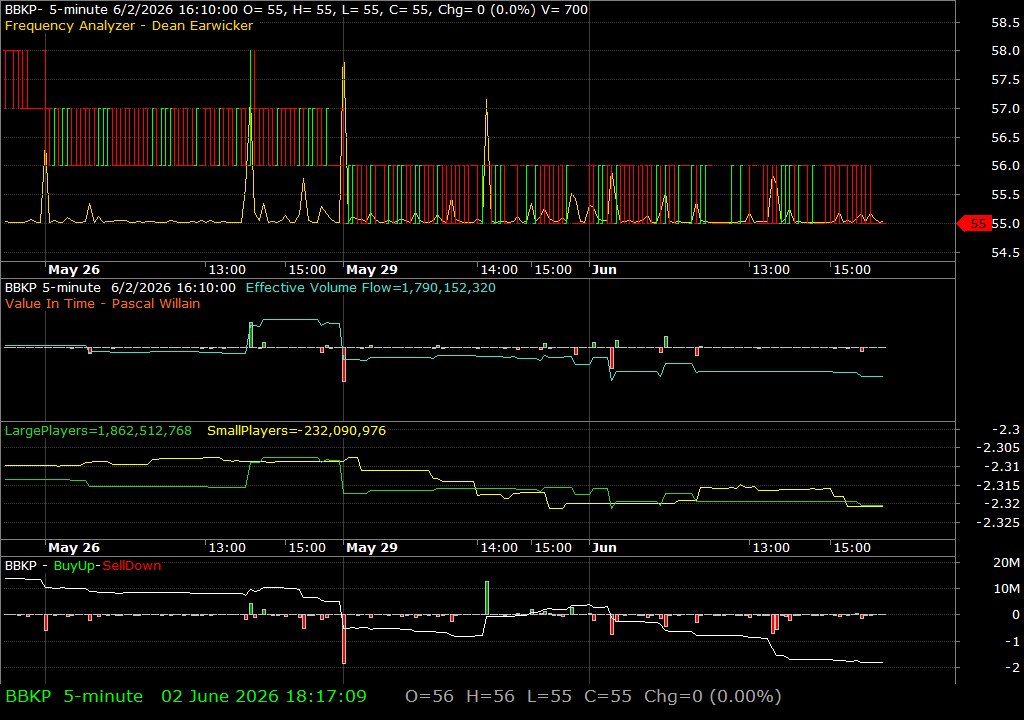
Task: Click 'BBKP 5-minute' in bottom status bar
Action: click(x=74, y=696)
